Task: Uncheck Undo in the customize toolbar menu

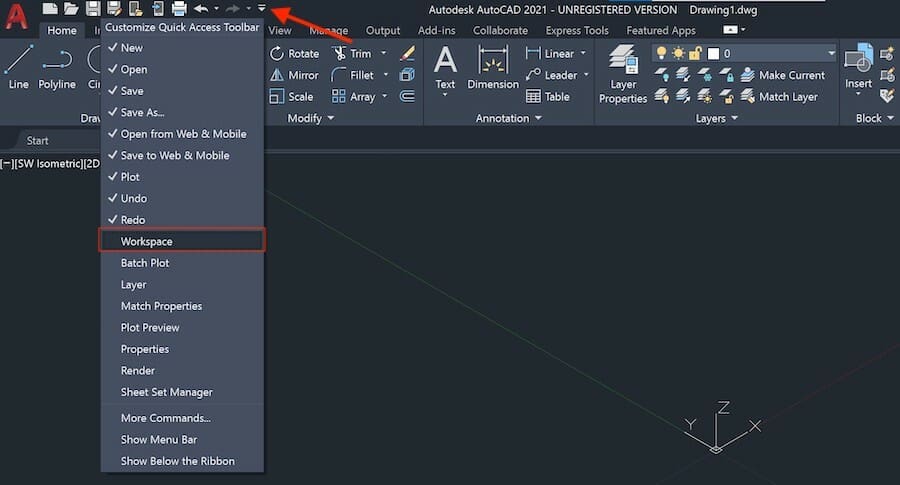Action: (x=182, y=199)
